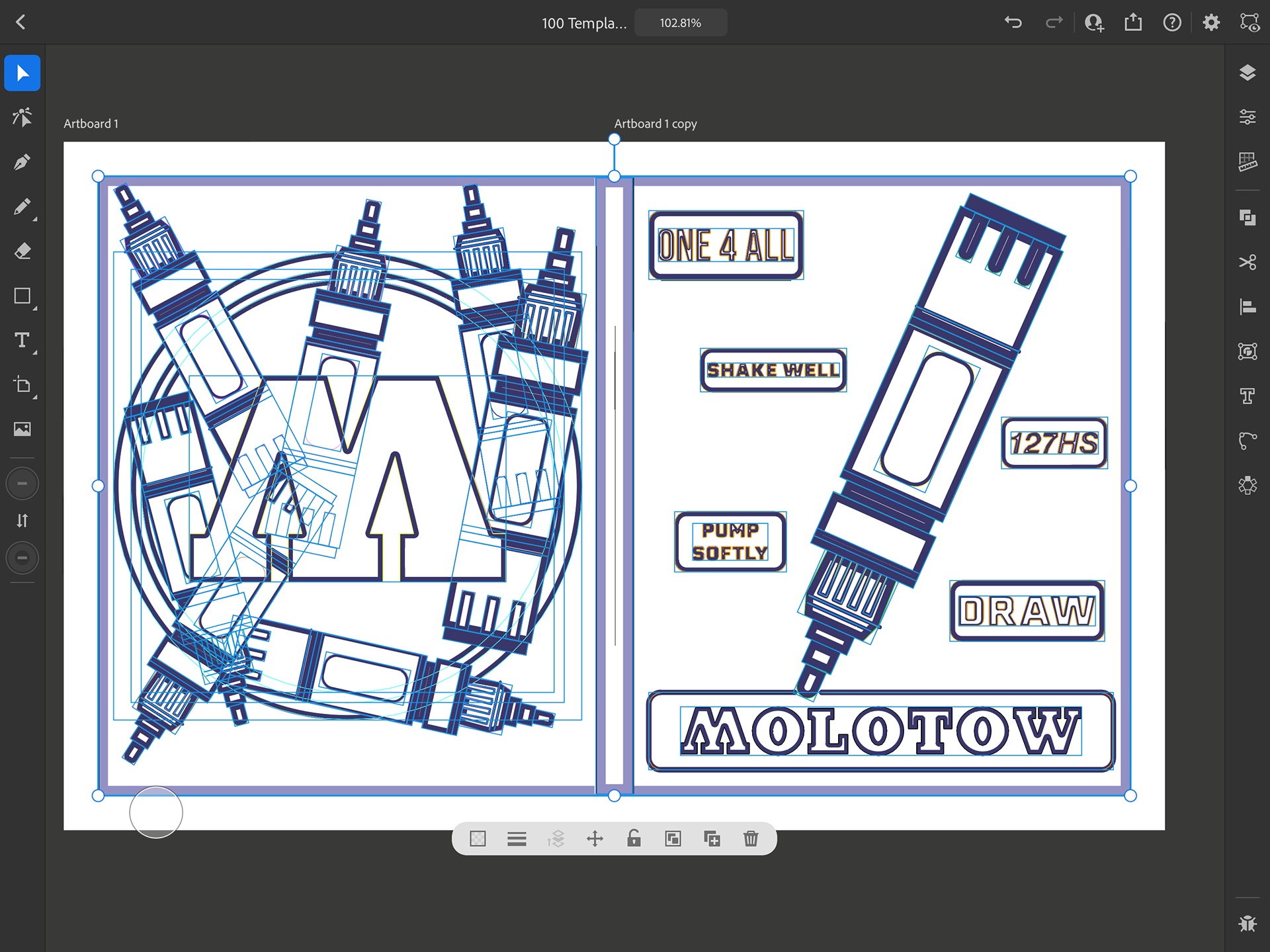The width and height of the screenshot is (1270, 952).
Task: Click the ONE 4 ALL label artwork
Action: [x=726, y=245]
